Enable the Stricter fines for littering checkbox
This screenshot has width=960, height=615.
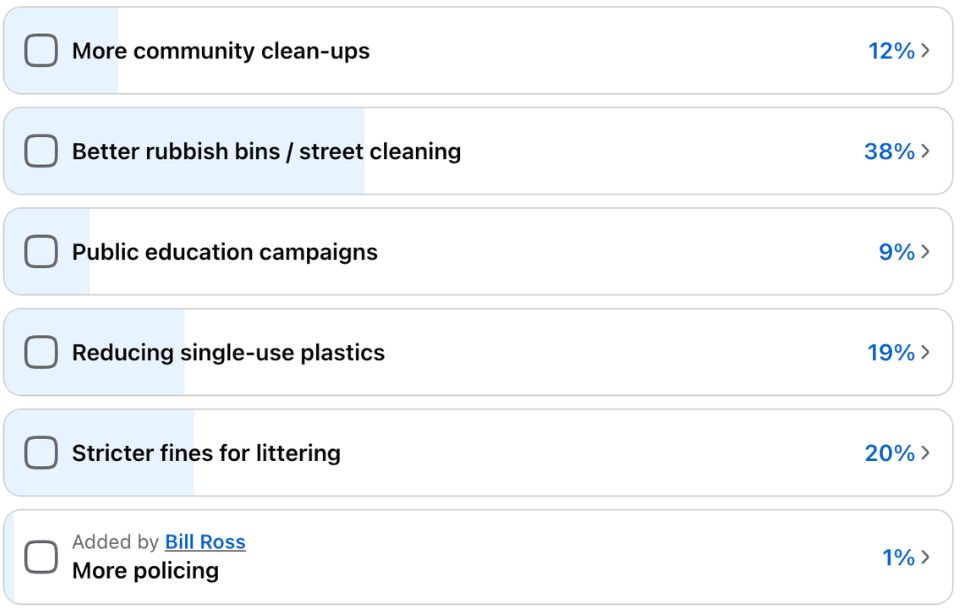(41, 453)
